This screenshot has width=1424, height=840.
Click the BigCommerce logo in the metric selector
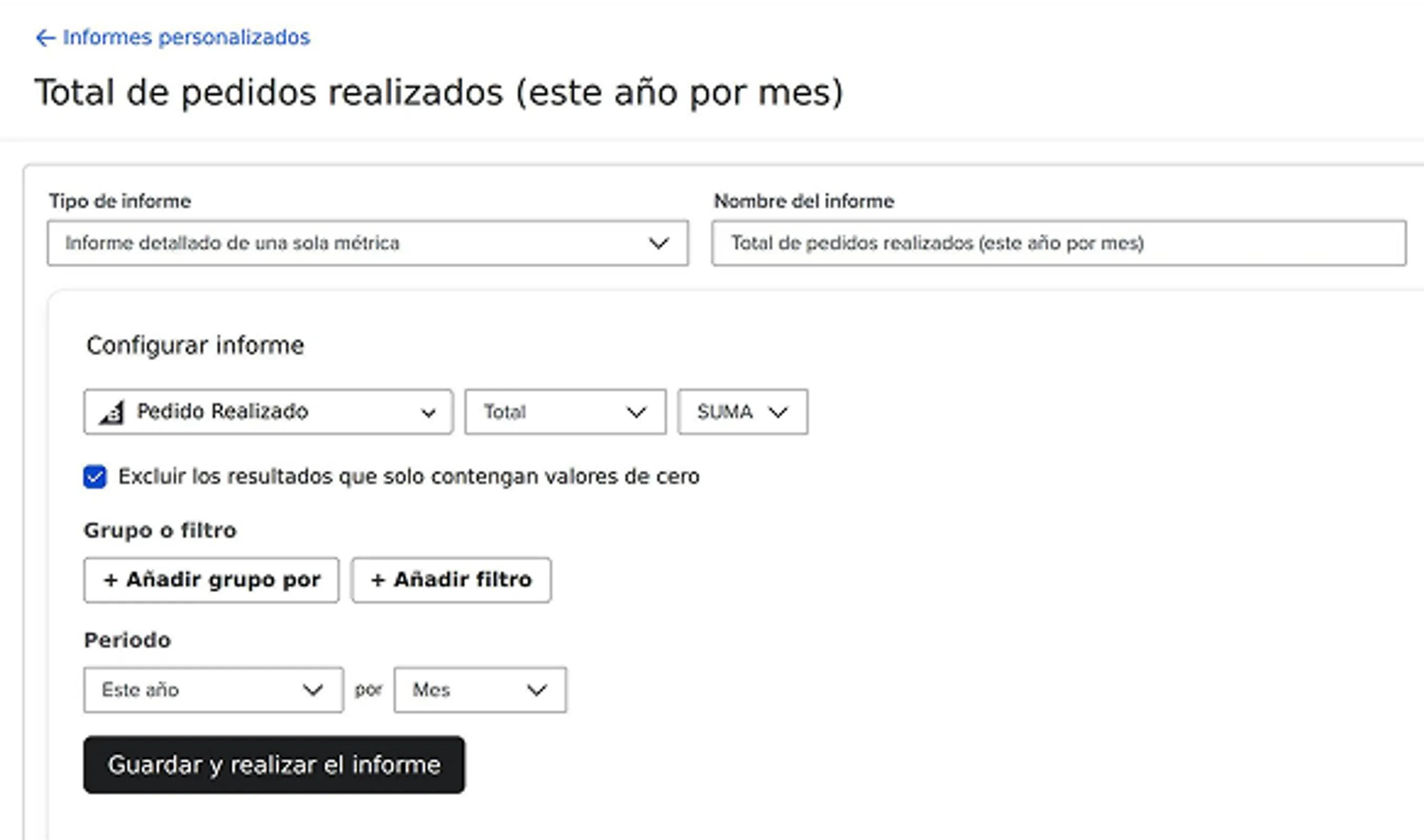click(x=112, y=412)
